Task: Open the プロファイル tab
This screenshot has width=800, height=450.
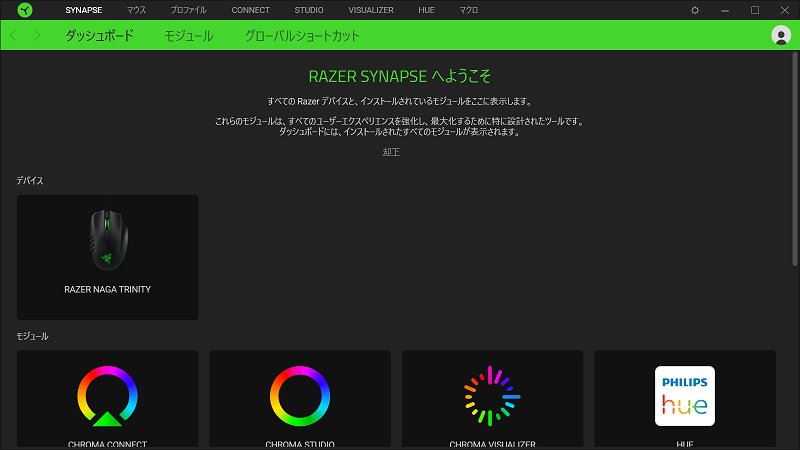Action: click(x=189, y=10)
